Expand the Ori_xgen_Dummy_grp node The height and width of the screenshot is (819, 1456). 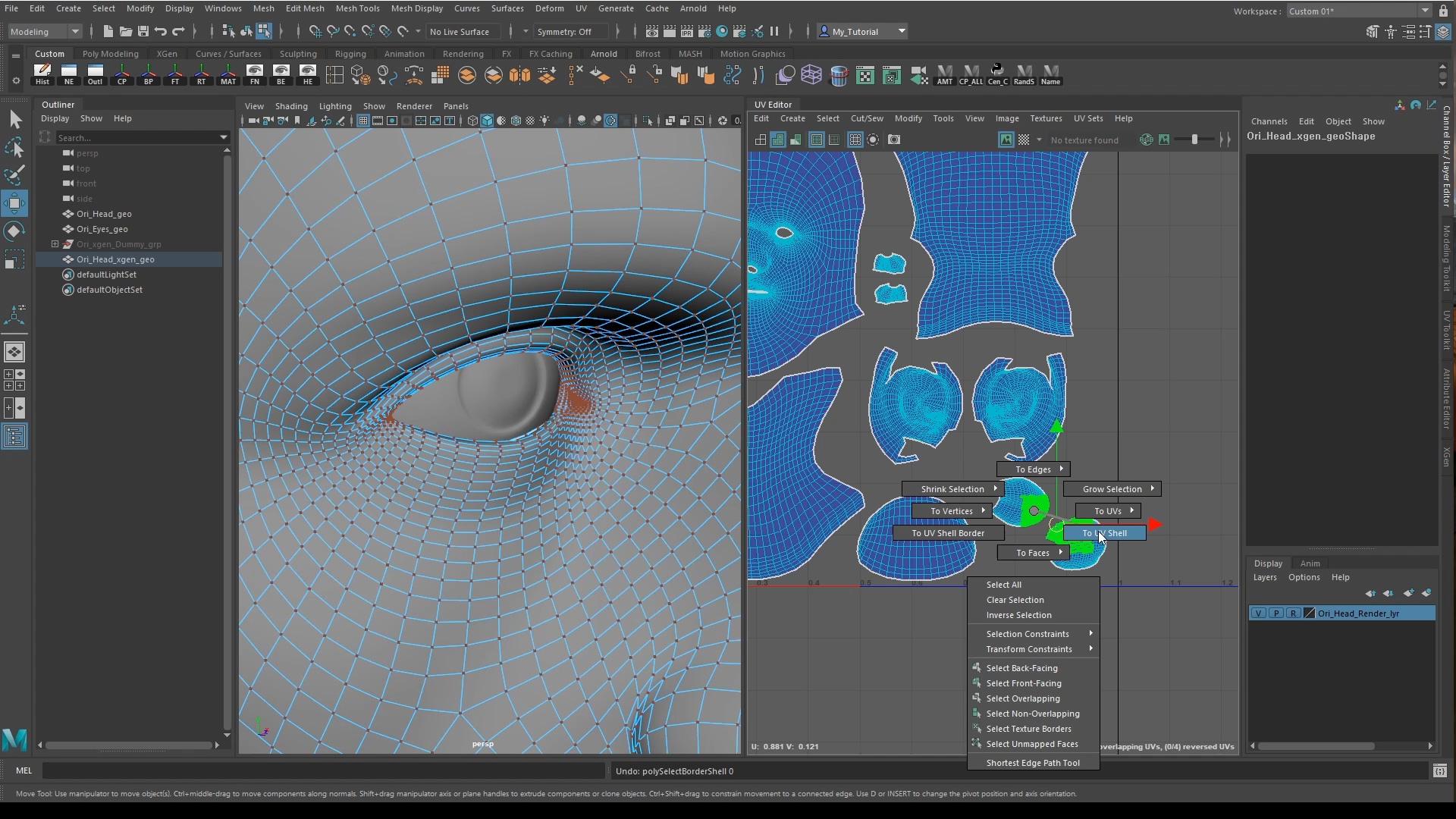[55, 244]
